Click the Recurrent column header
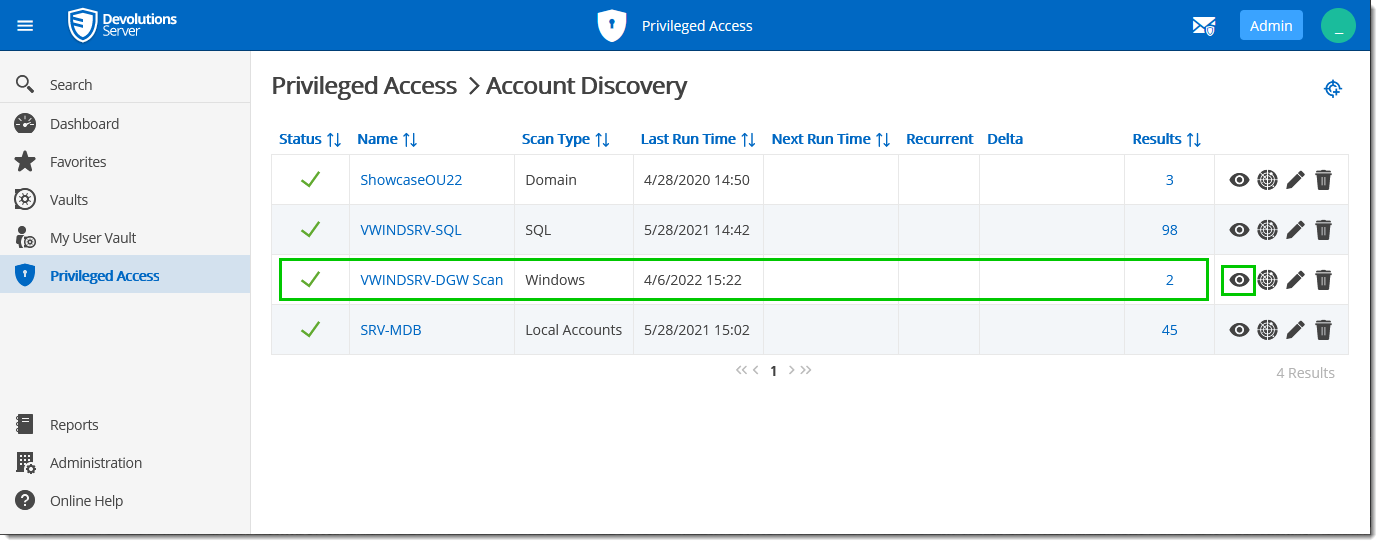The image size is (1381, 545). (939, 139)
